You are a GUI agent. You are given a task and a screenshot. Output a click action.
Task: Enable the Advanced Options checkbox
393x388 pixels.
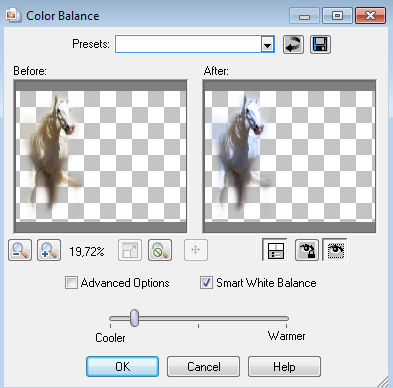(x=71, y=283)
